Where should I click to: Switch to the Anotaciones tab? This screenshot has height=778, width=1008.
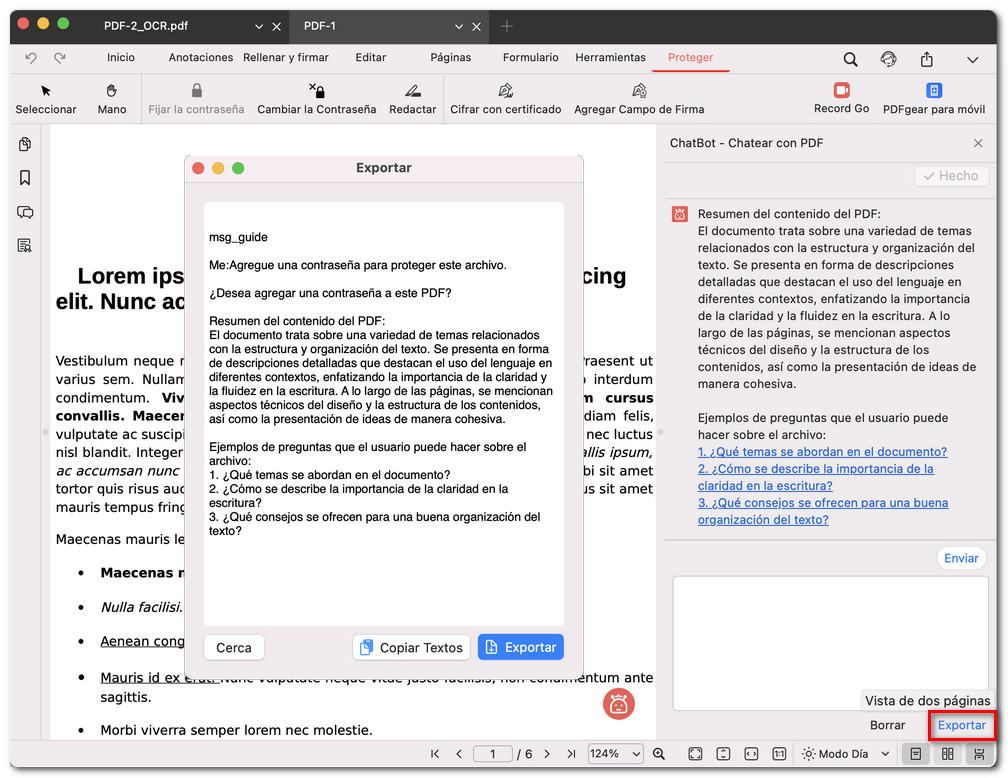[200, 58]
